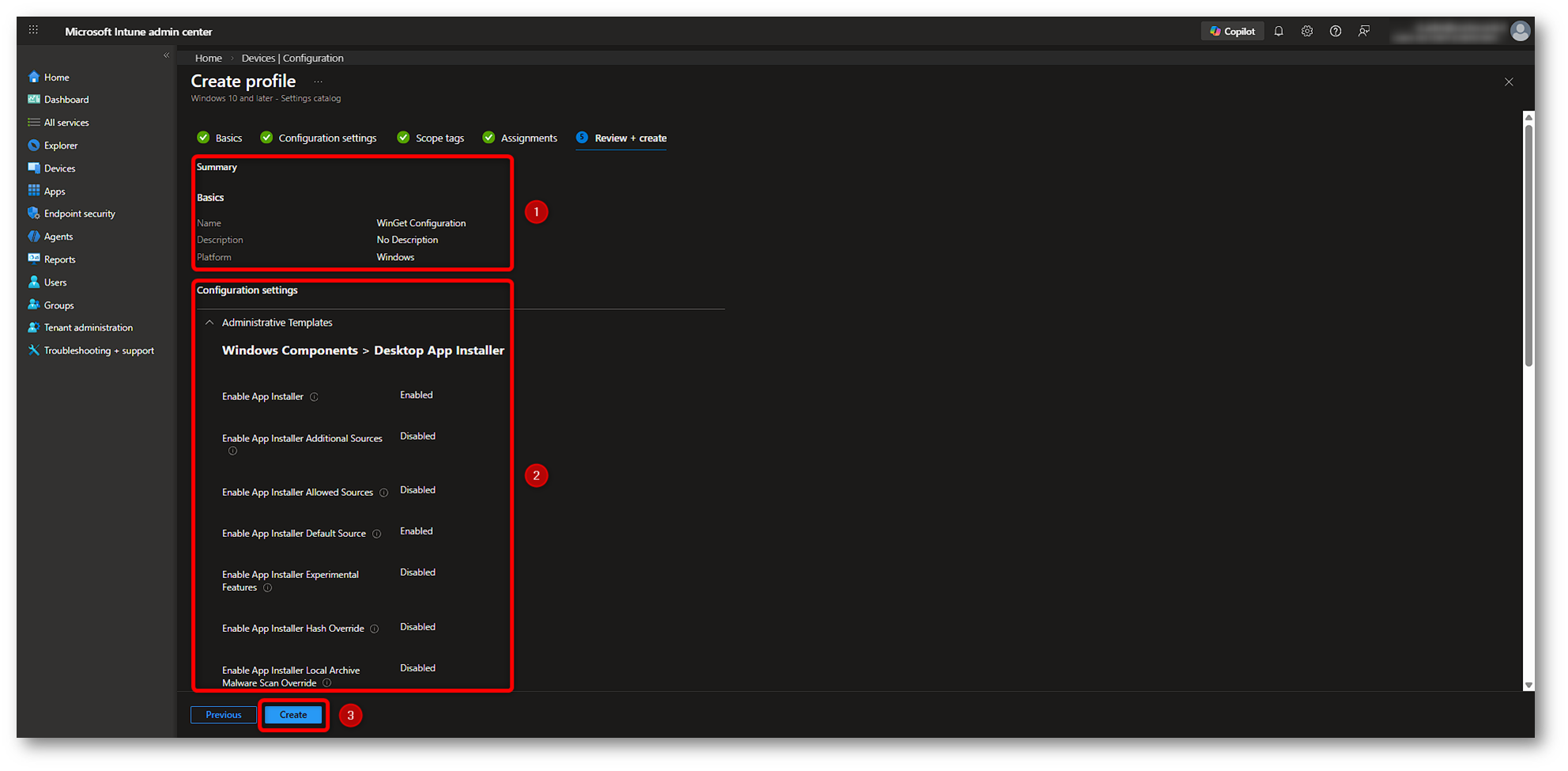
Task: Open the app launcher waffle icon
Action: pyautogui.click(x=33, y=30)
